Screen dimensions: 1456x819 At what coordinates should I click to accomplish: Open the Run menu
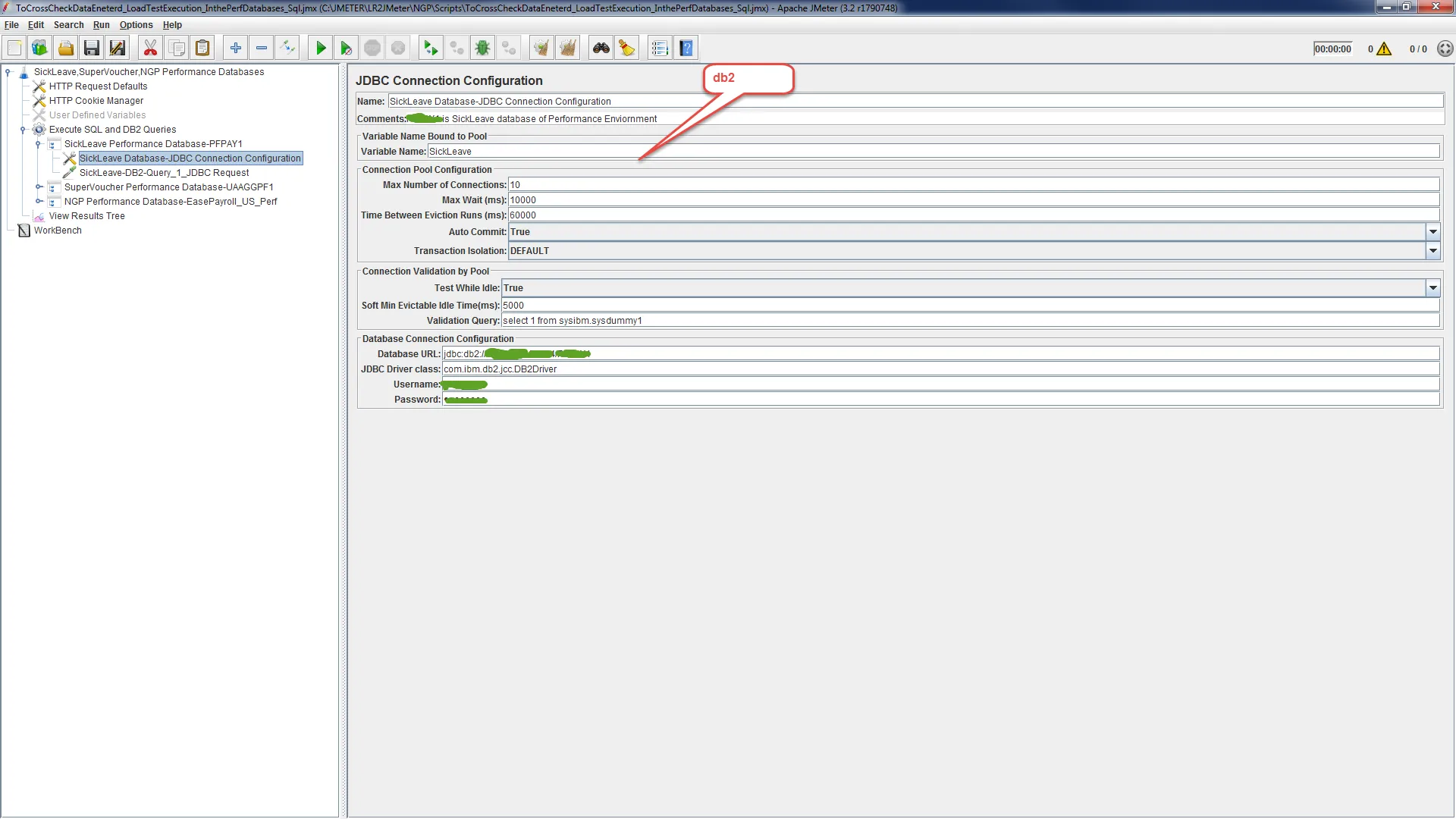tap(101, 25)
